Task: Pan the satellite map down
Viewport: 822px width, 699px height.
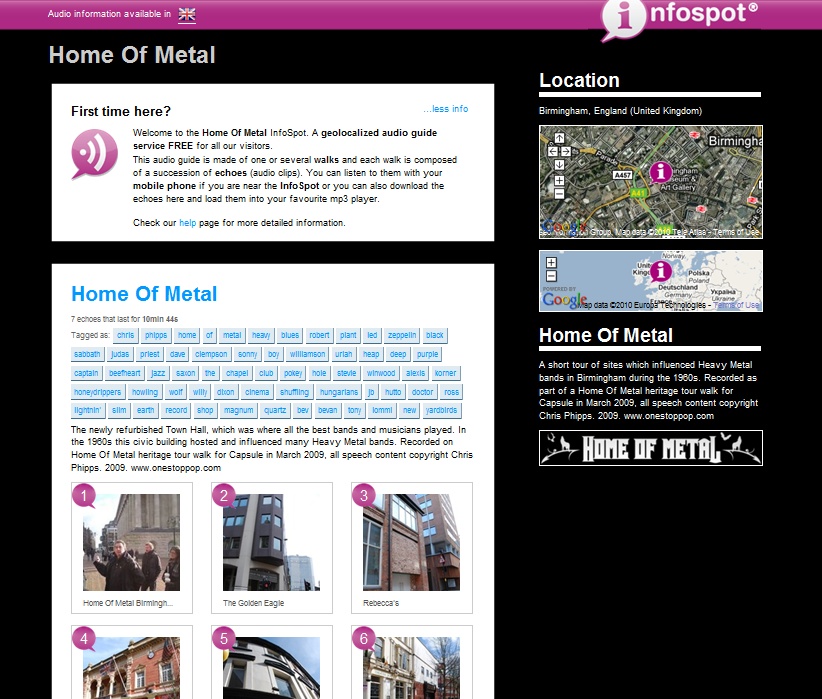Action: point(559,164)
